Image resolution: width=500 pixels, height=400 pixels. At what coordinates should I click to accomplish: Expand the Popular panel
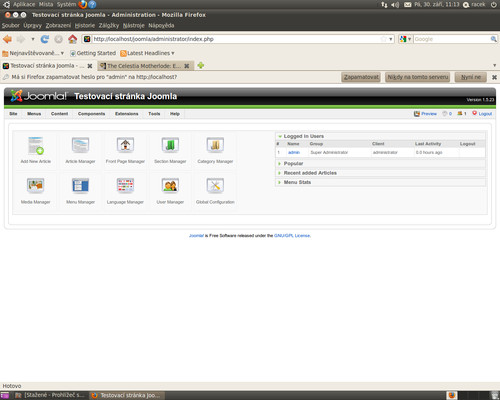click(x=293, y=164)
